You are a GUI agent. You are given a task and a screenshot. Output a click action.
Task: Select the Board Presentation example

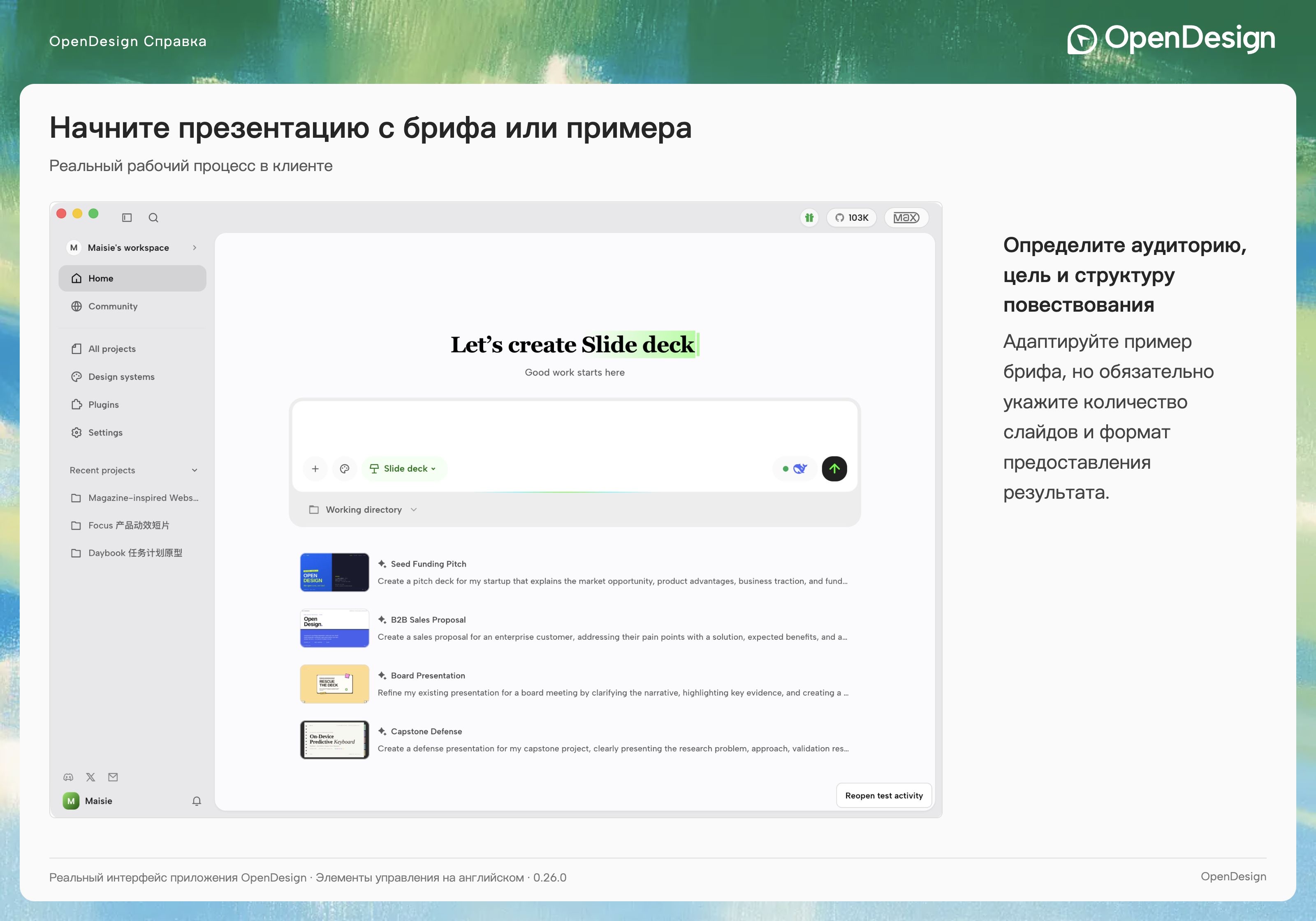coord(575,684)
